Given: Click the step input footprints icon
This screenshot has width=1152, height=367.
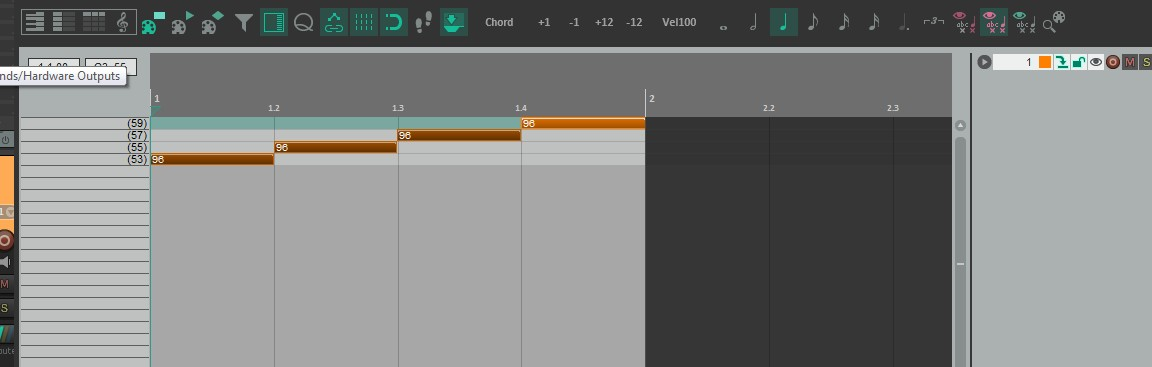Looking at the screenshot, I should pyautogui.click(x=424, y=23).
